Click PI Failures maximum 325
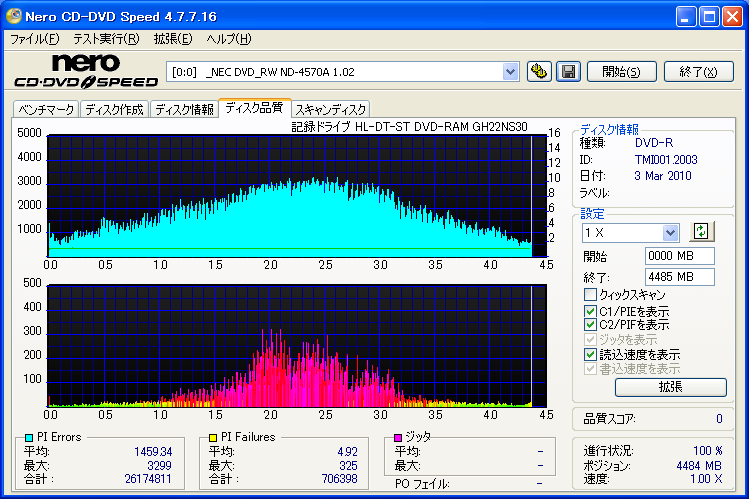749x499 pixels. click(x=348, y=466)
